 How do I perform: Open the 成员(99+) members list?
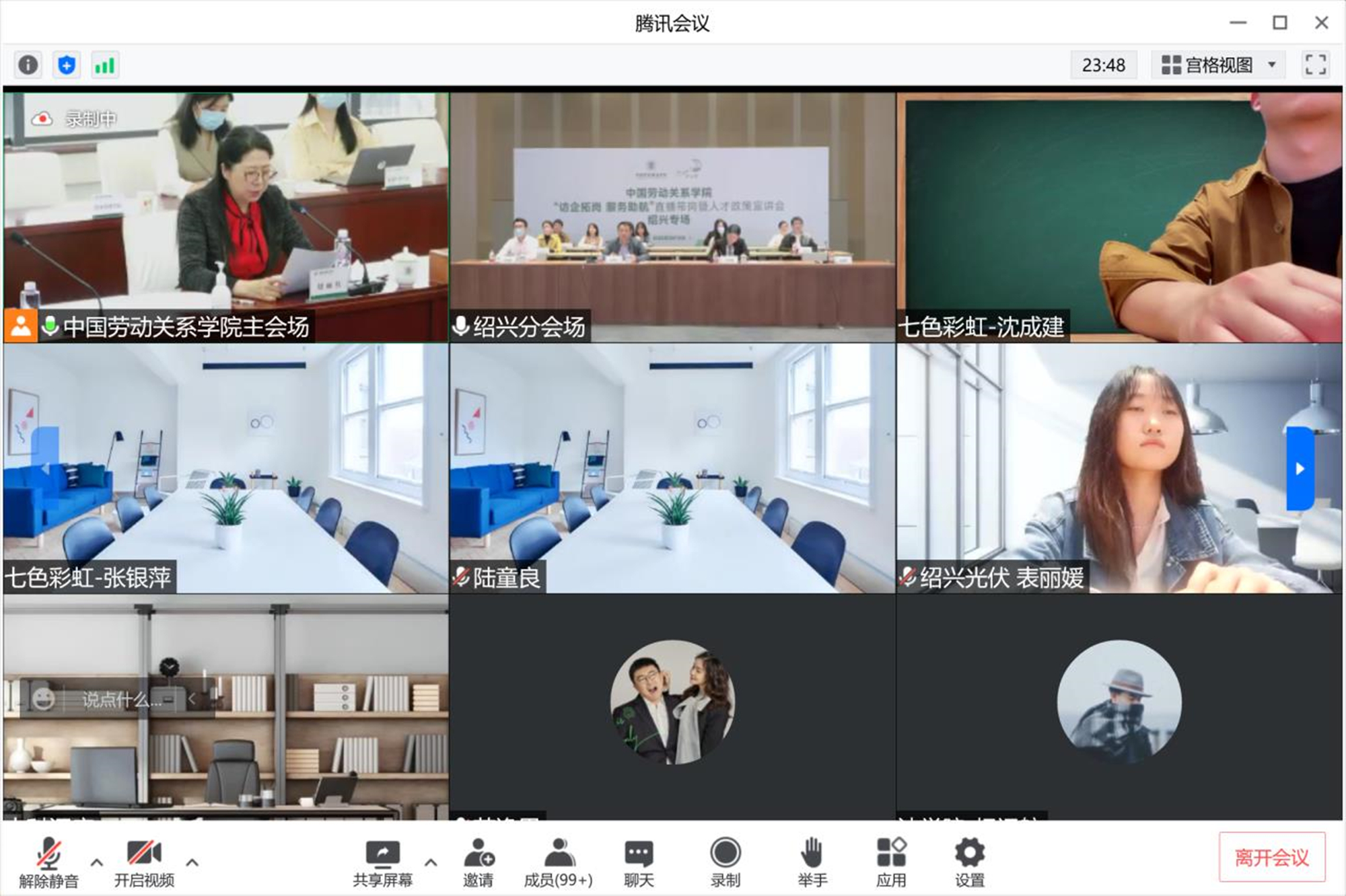558,862
